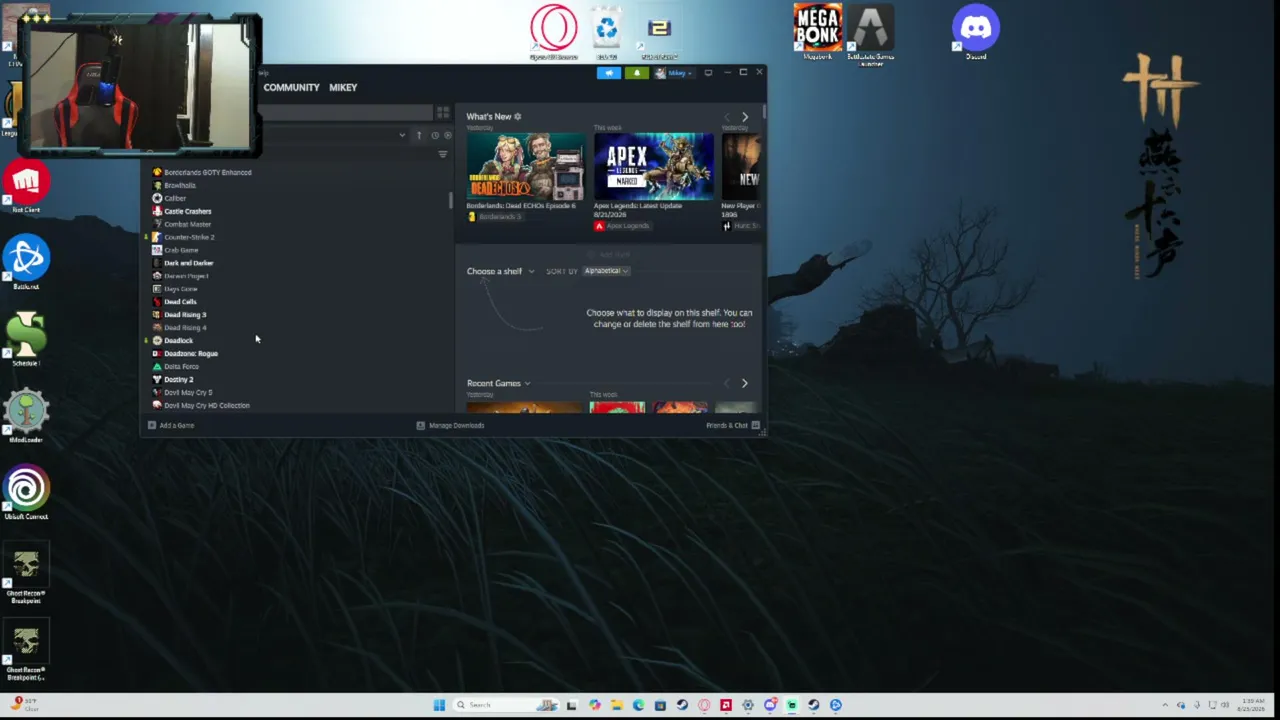
Task: Expand the Recent Games dropdown
Action: [498, 384]
